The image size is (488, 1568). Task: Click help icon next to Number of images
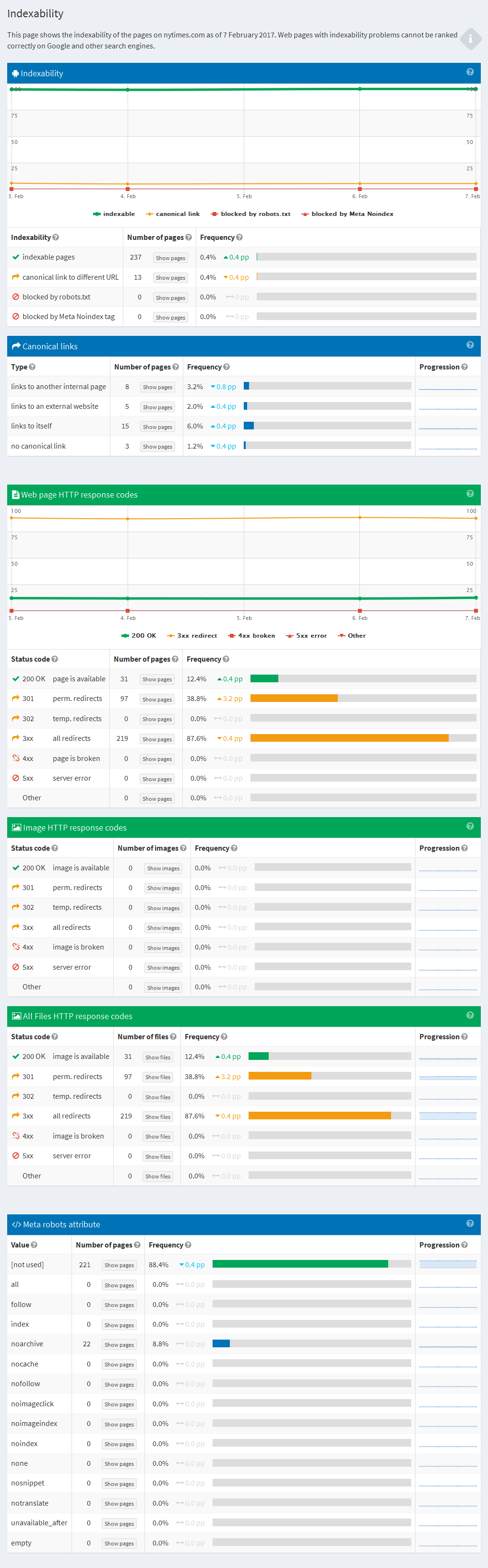(183, 848)
